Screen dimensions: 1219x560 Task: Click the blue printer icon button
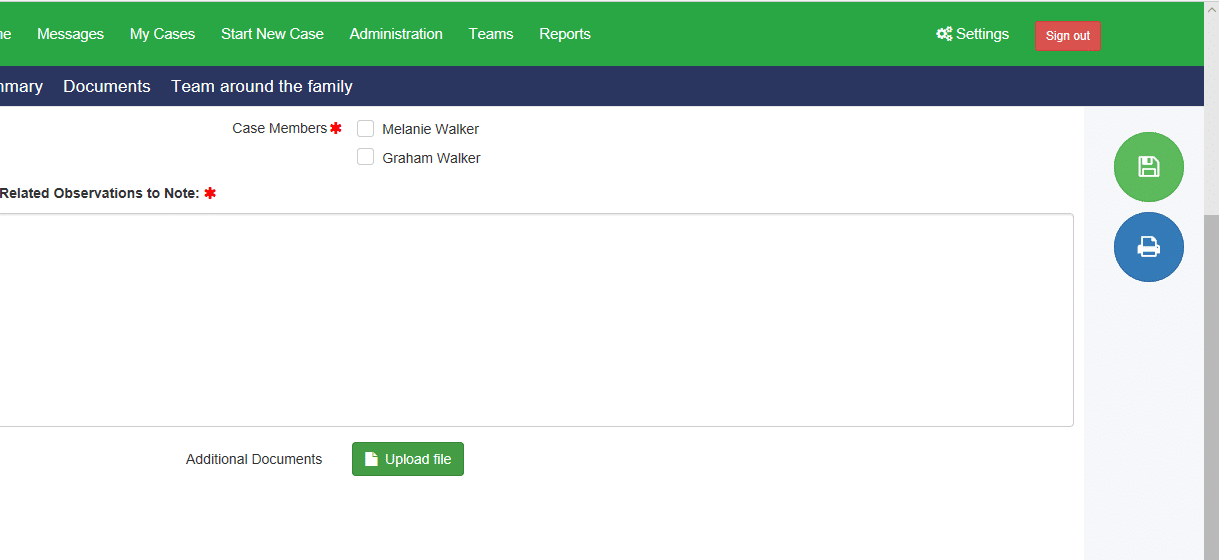1148,247
